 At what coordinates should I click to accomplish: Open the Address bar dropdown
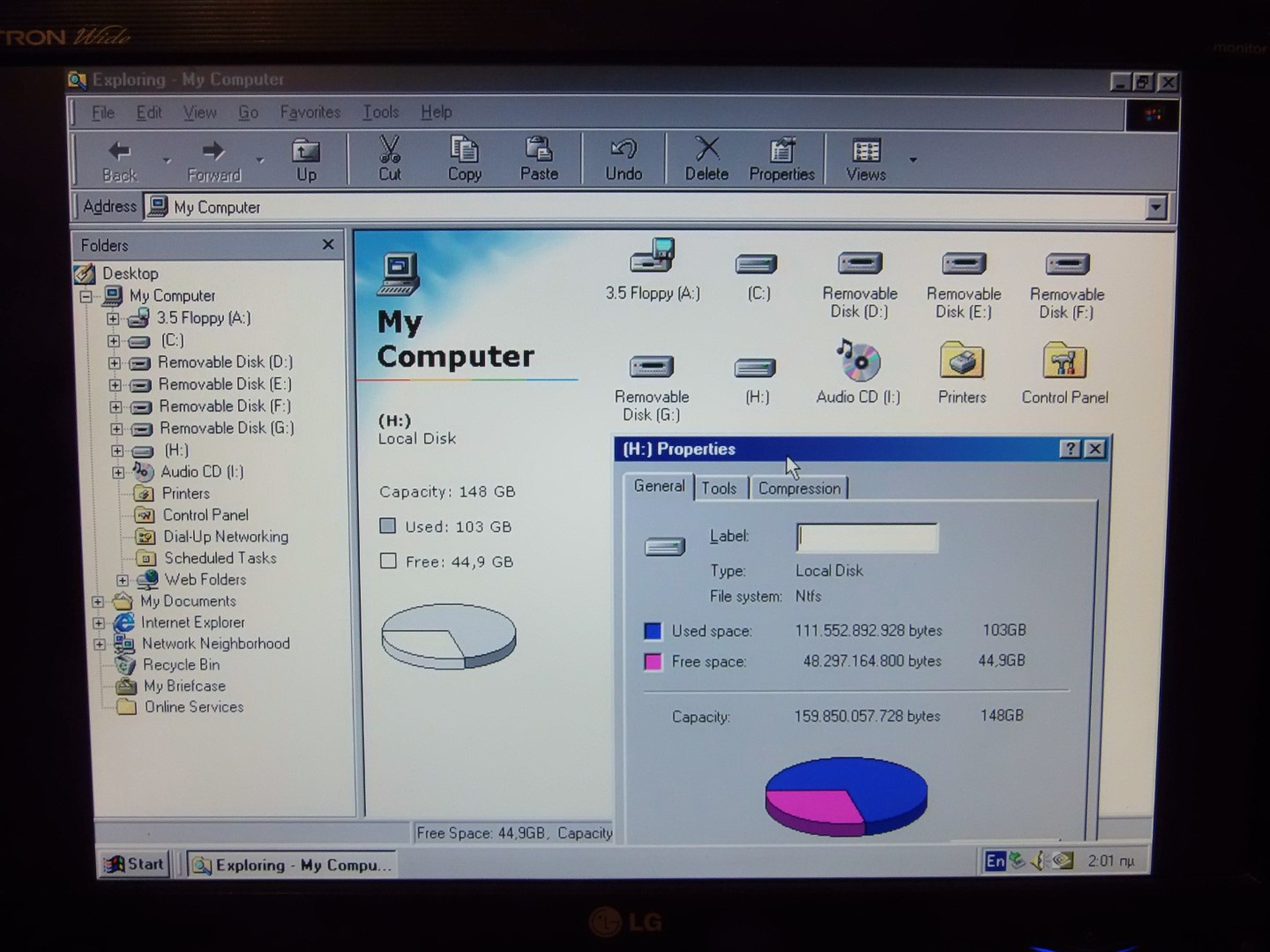[x=1155, y=208]
